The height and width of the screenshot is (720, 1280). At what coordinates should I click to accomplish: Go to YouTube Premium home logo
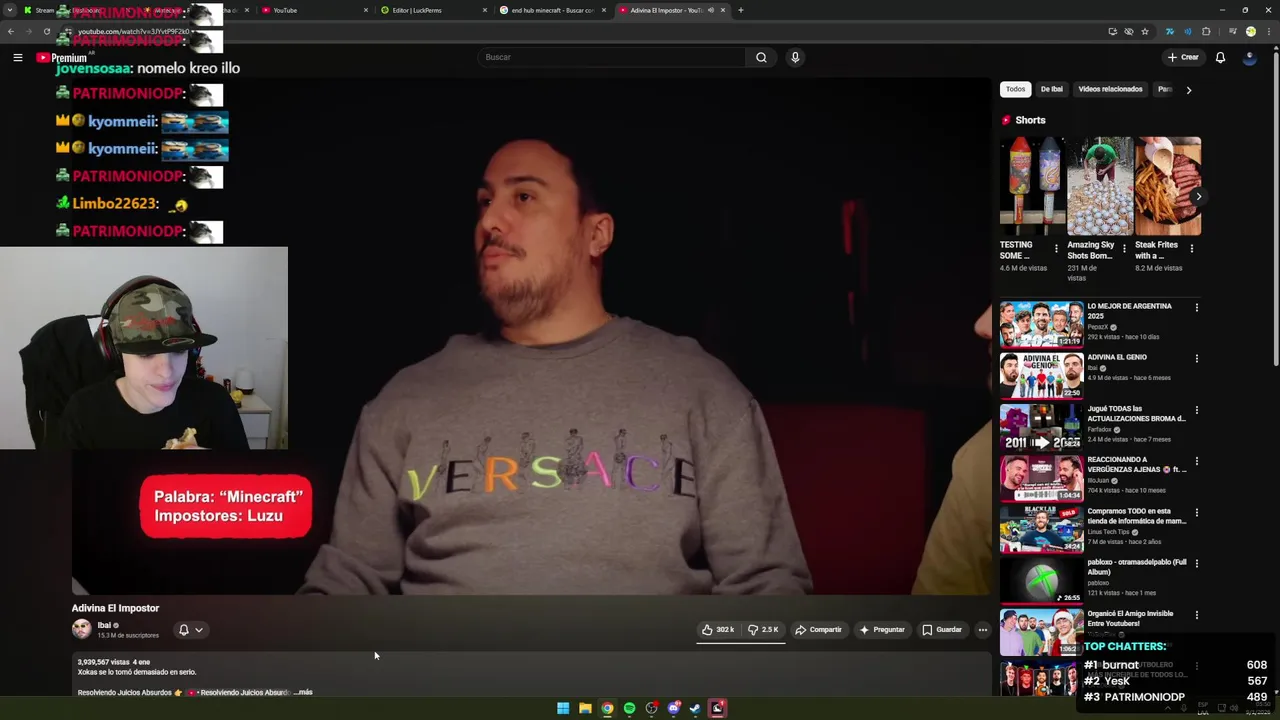[62, 58]
